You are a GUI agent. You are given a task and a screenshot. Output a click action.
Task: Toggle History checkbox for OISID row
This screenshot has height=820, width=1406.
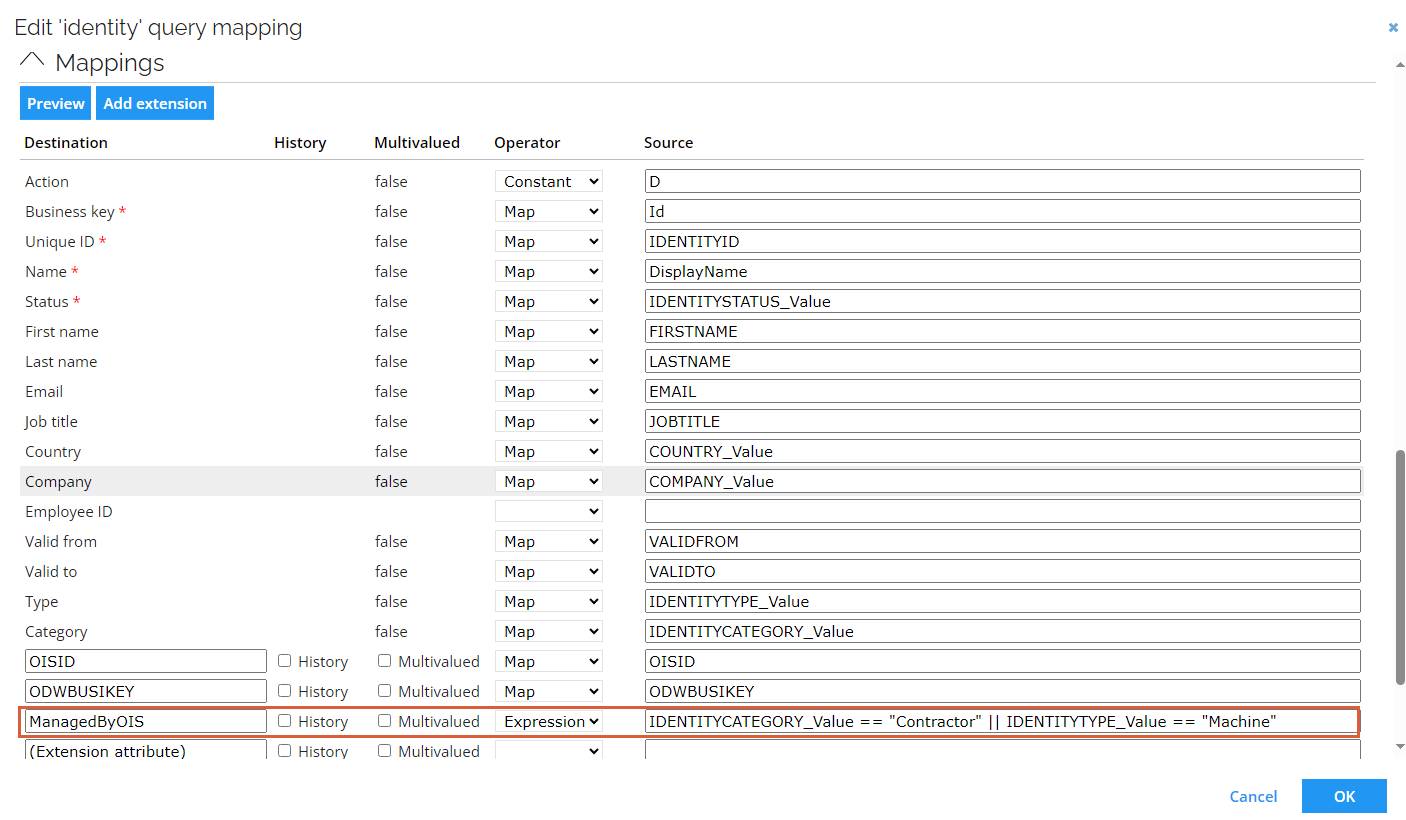[285, 661]
